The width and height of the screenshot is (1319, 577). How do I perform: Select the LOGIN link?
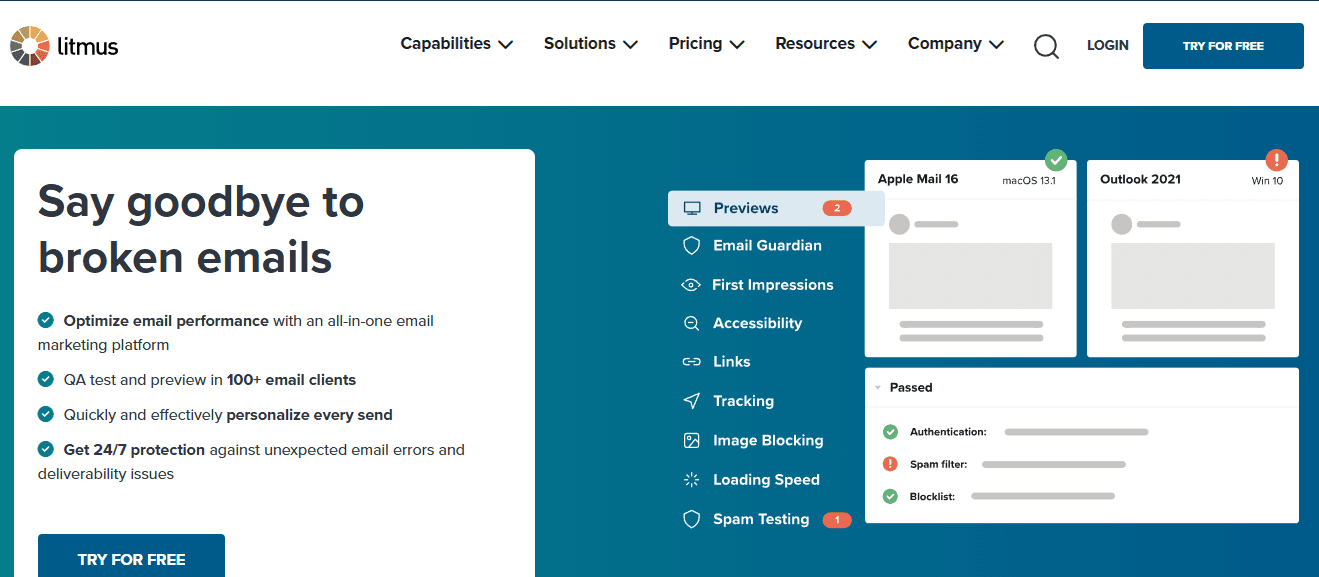tap(1107, 45)
